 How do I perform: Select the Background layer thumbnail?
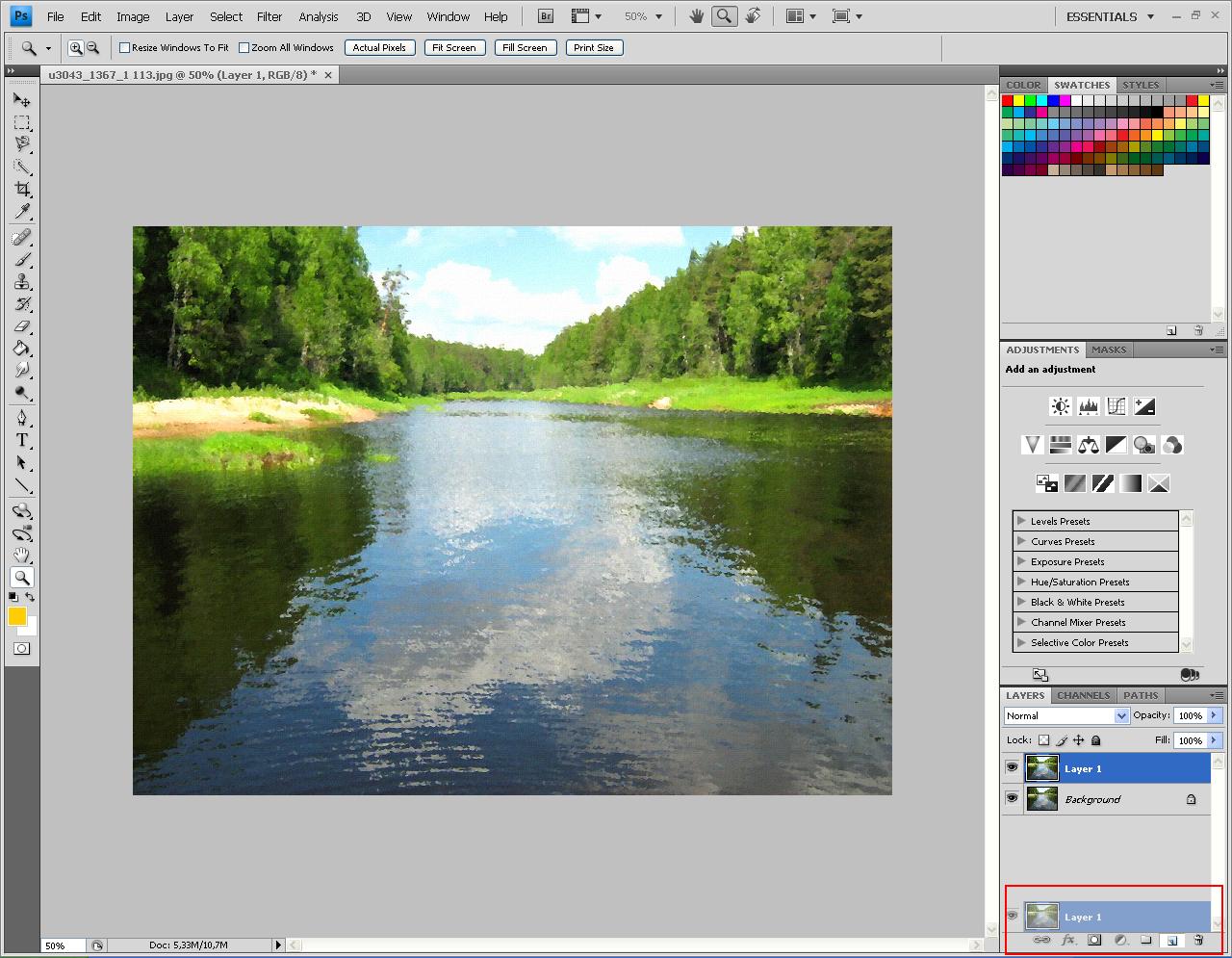pos(1042,799)
